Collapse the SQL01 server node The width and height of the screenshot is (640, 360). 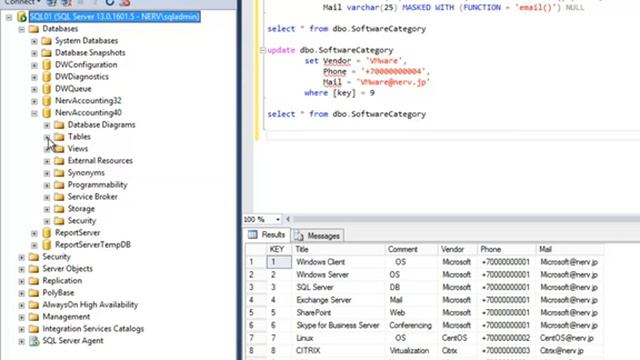[9, 17]
